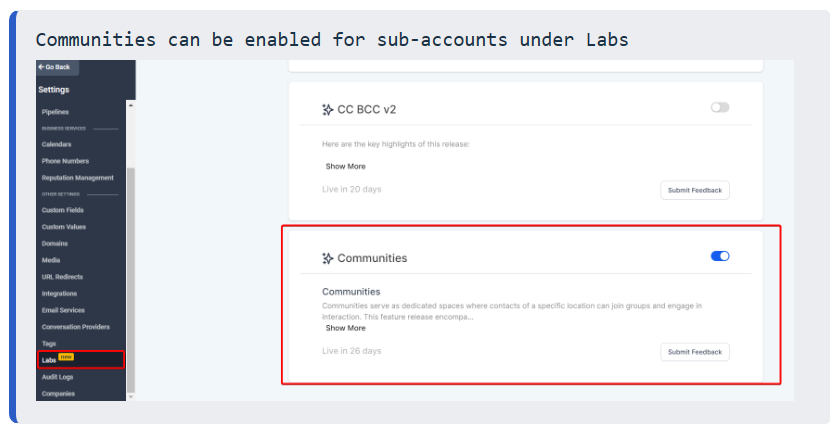Viewport: 837px width, 432px height.
Task: Disable the Communities toggle switch
Action: click(720, 256)
